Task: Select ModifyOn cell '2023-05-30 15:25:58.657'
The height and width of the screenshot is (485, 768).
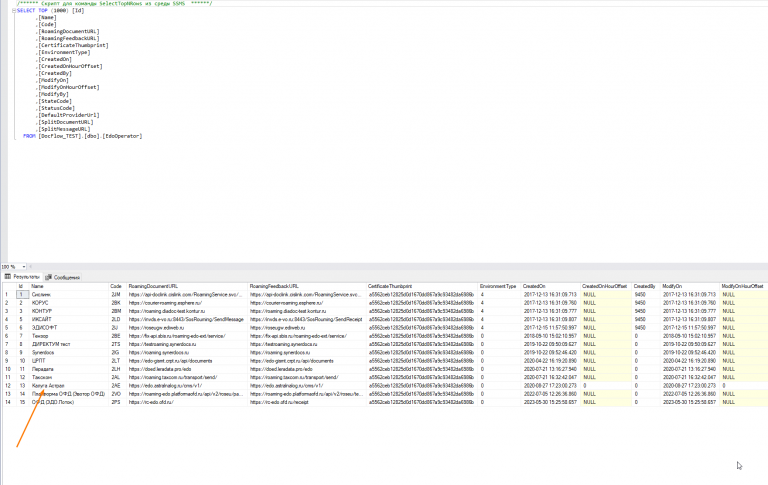Action: pos(690,402)
